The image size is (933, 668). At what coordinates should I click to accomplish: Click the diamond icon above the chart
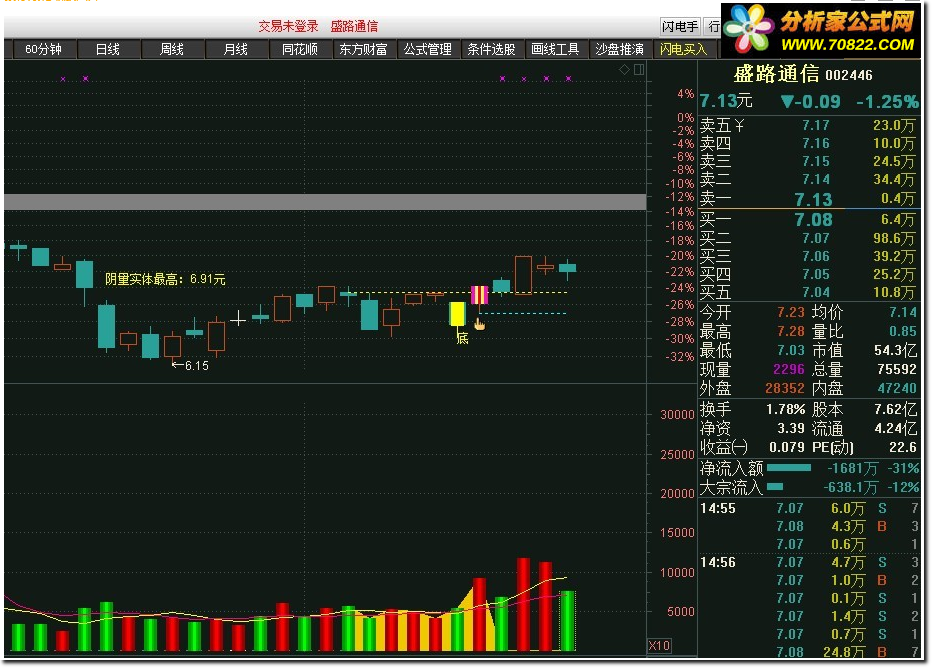[x=624, y=70]
